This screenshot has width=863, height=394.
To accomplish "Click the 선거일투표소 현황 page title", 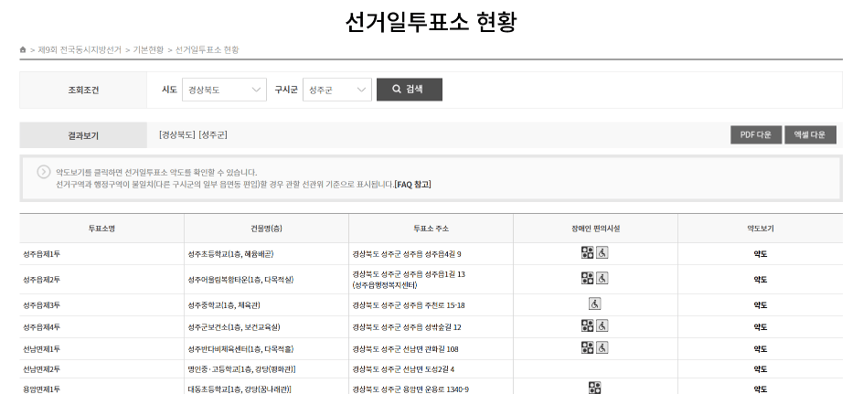I will pyautogui.click(x=431, y=22).
